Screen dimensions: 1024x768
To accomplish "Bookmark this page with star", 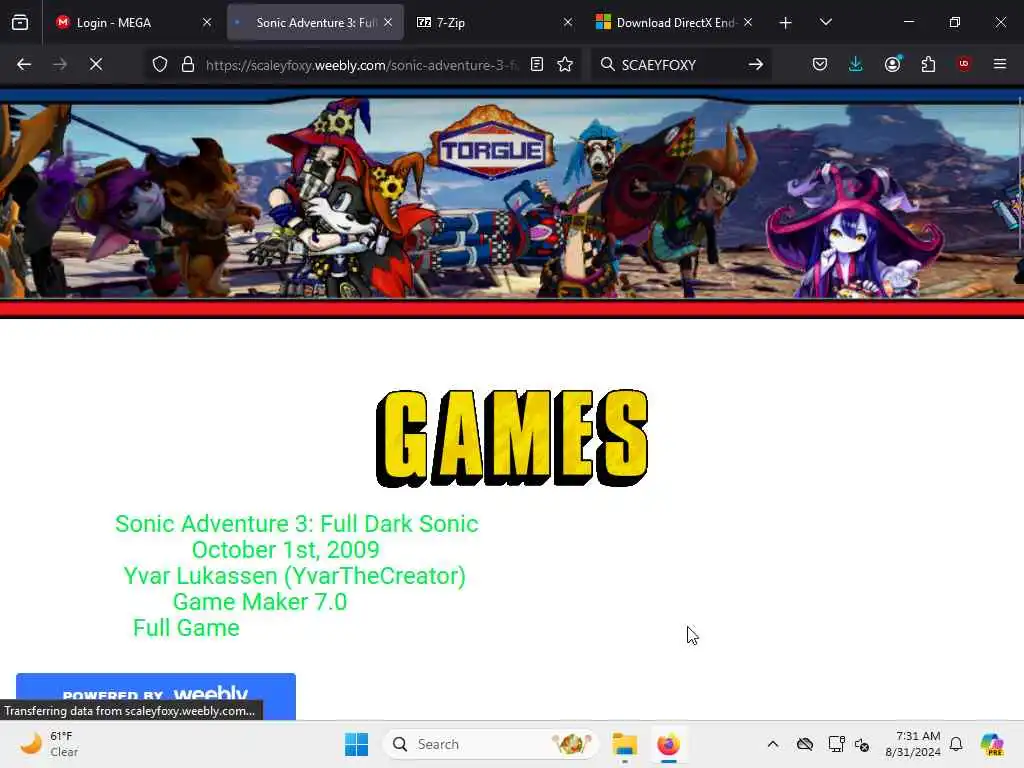I will coord(566,64).
